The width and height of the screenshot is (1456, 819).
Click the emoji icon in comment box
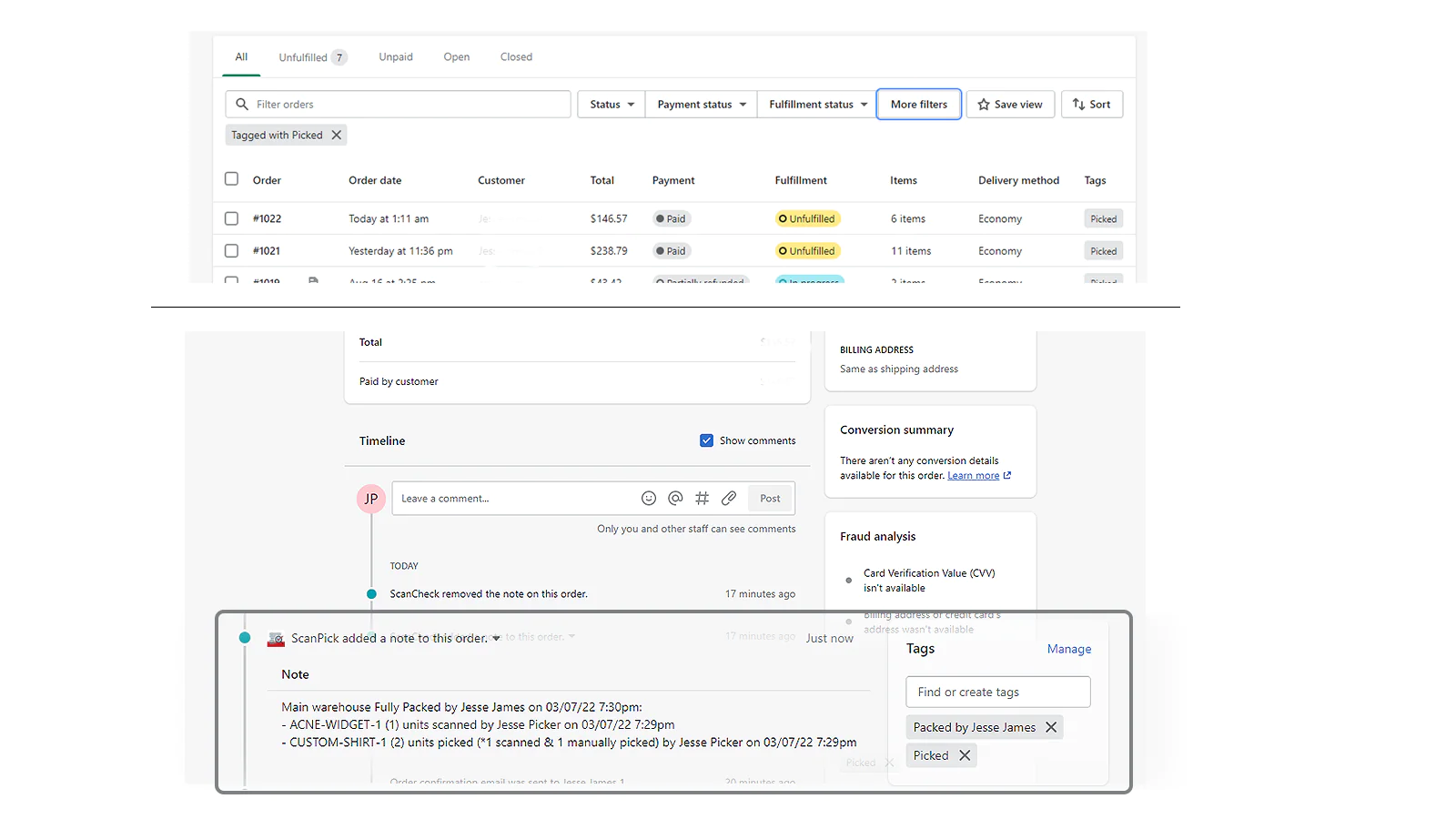point(649,499)
